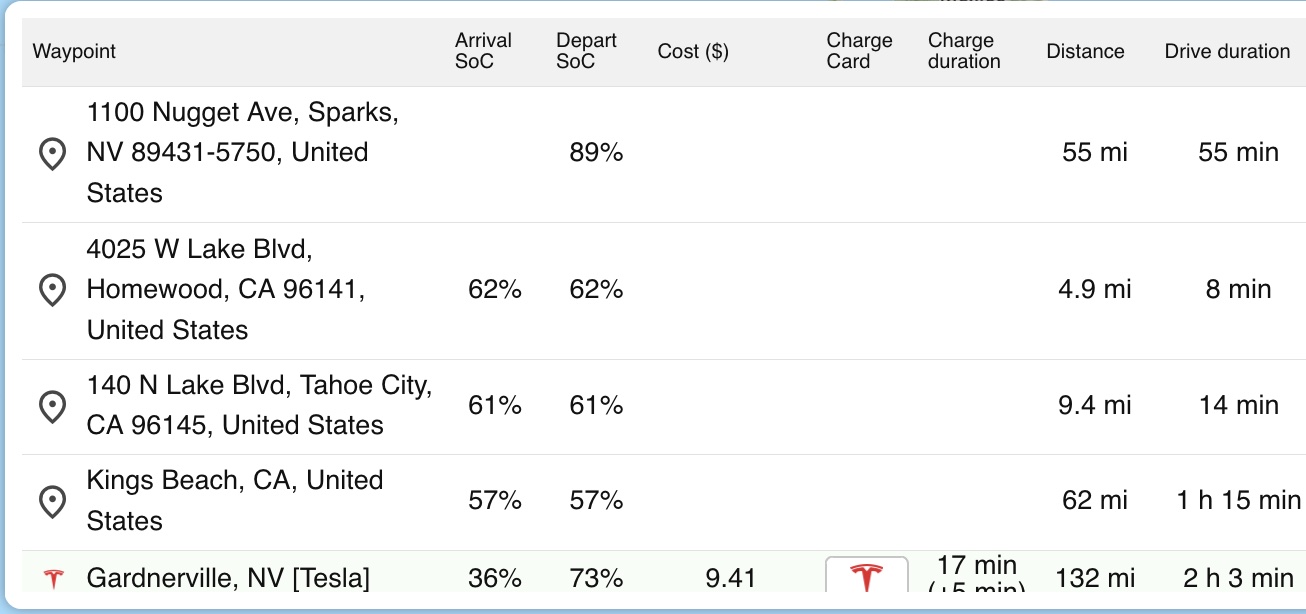Viewport: 1306px width, 614px height.
Task: Click the Drive duration column header
Action: [x=1227, y=51]
